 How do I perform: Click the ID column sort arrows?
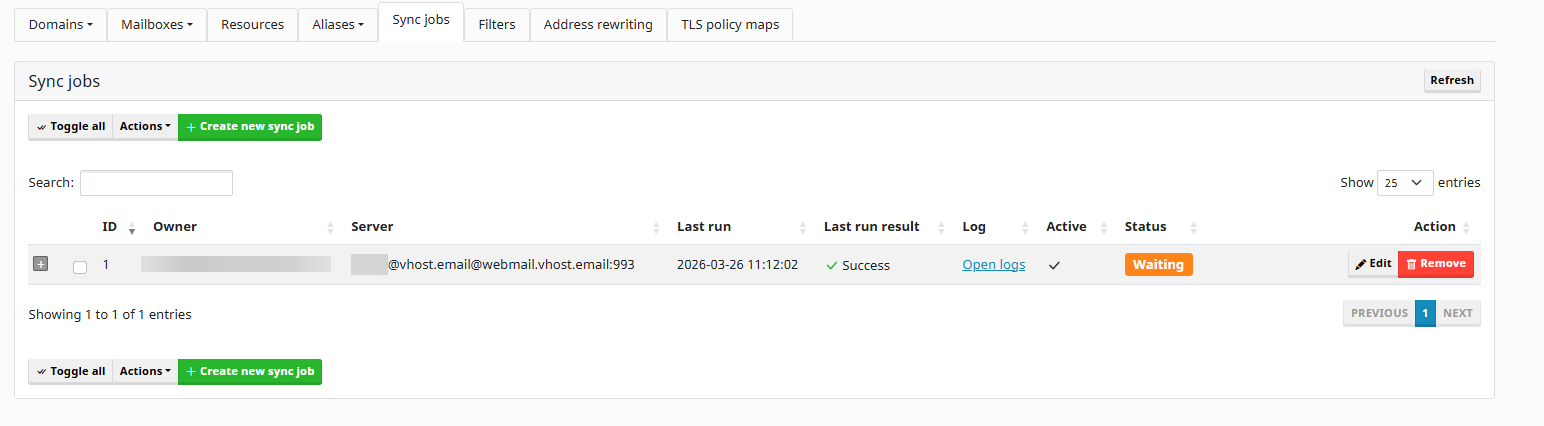pyautogui.click(x=132, y=227)
